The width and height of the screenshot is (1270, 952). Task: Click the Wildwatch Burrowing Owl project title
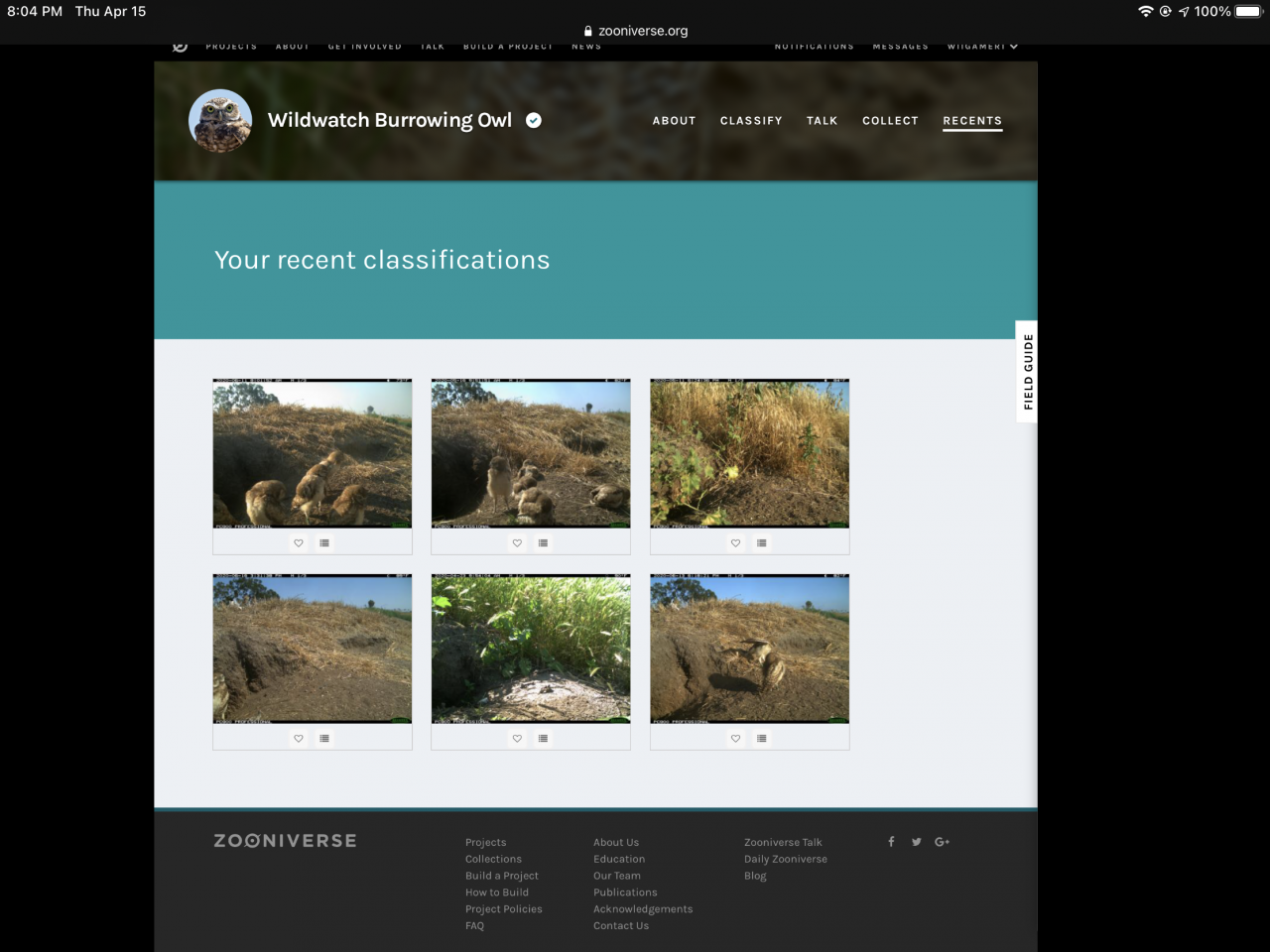(x=390, y=120)
